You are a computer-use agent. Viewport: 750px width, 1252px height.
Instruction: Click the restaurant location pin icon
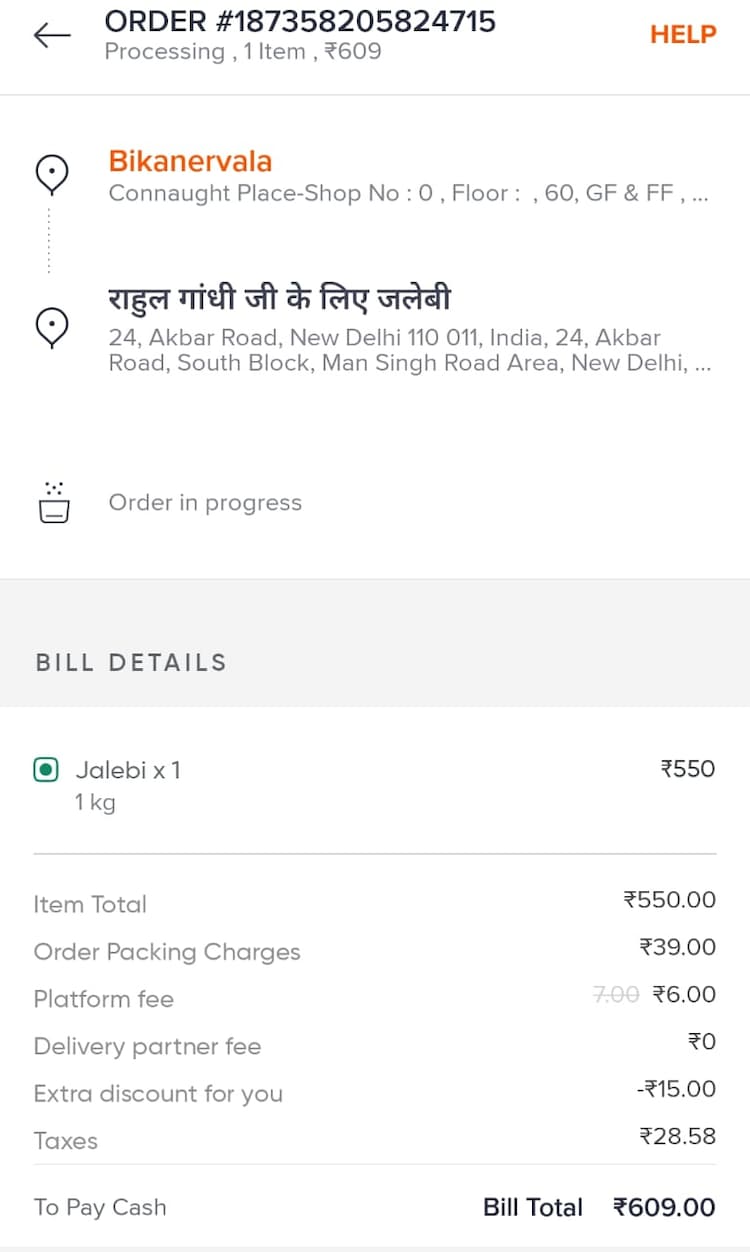pos(52,174)
